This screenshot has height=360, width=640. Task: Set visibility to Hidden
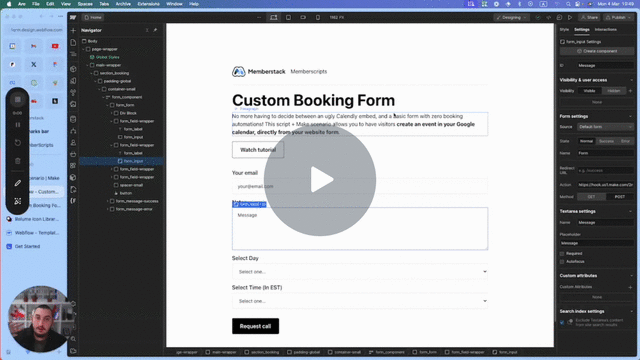pyautogui.click(x=613, y=91)
